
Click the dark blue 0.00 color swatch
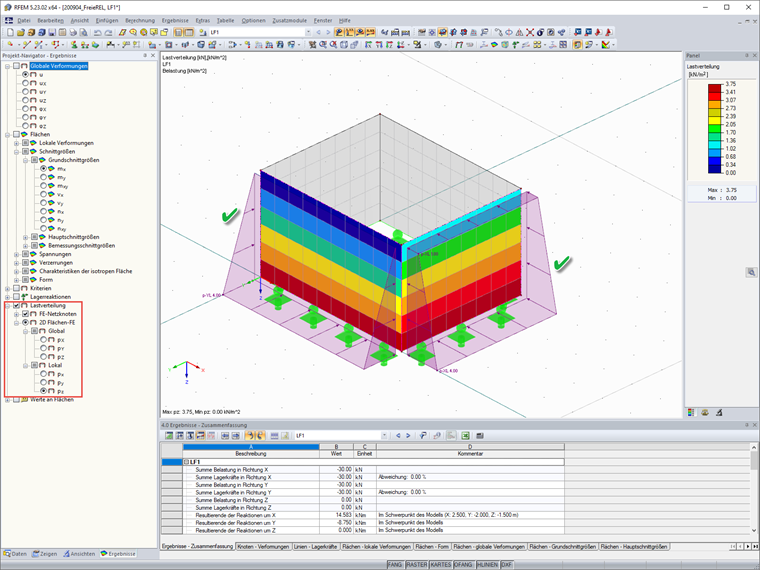pos(715,169)
